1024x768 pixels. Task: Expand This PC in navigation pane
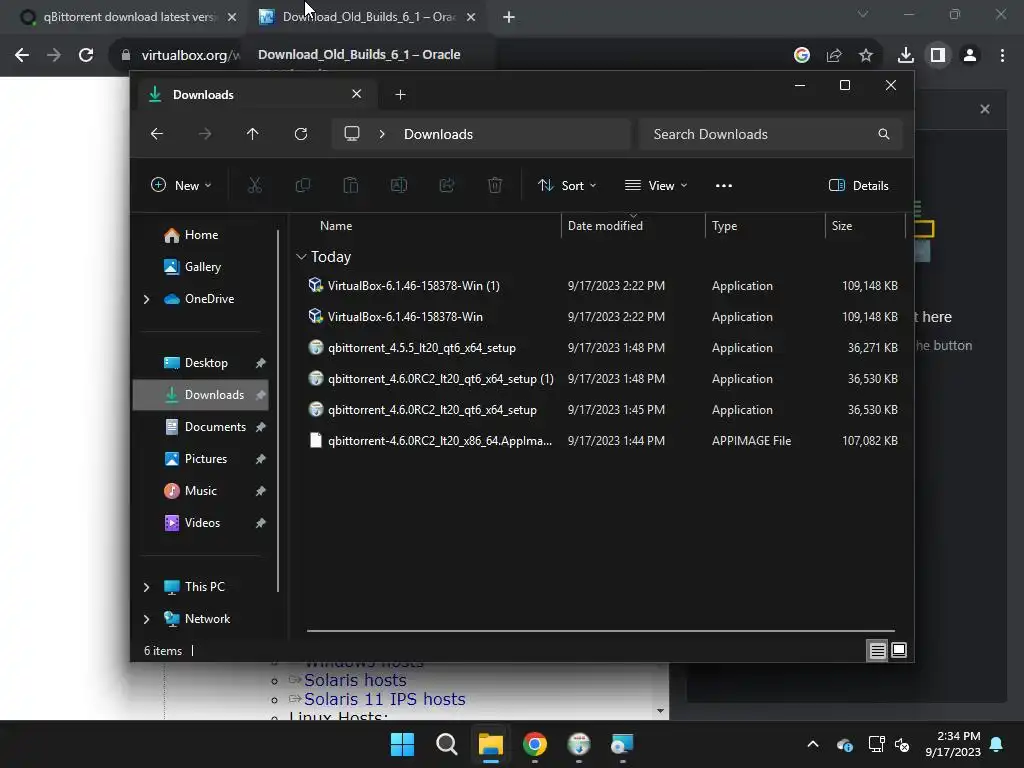[x=146, y=587]
